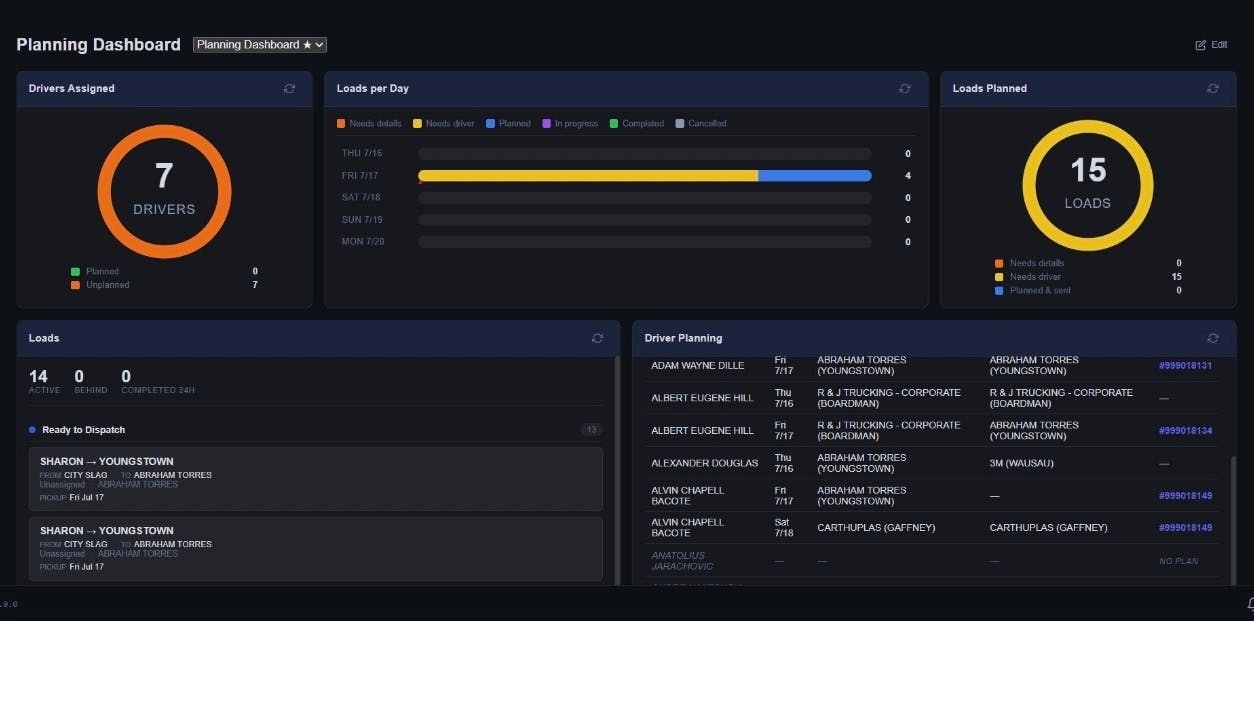Select ALBERT EUGENE HILL on the Thu 7/16 row
The image size is (1254, 705).
pyautogui.click(x=702, y=398)
